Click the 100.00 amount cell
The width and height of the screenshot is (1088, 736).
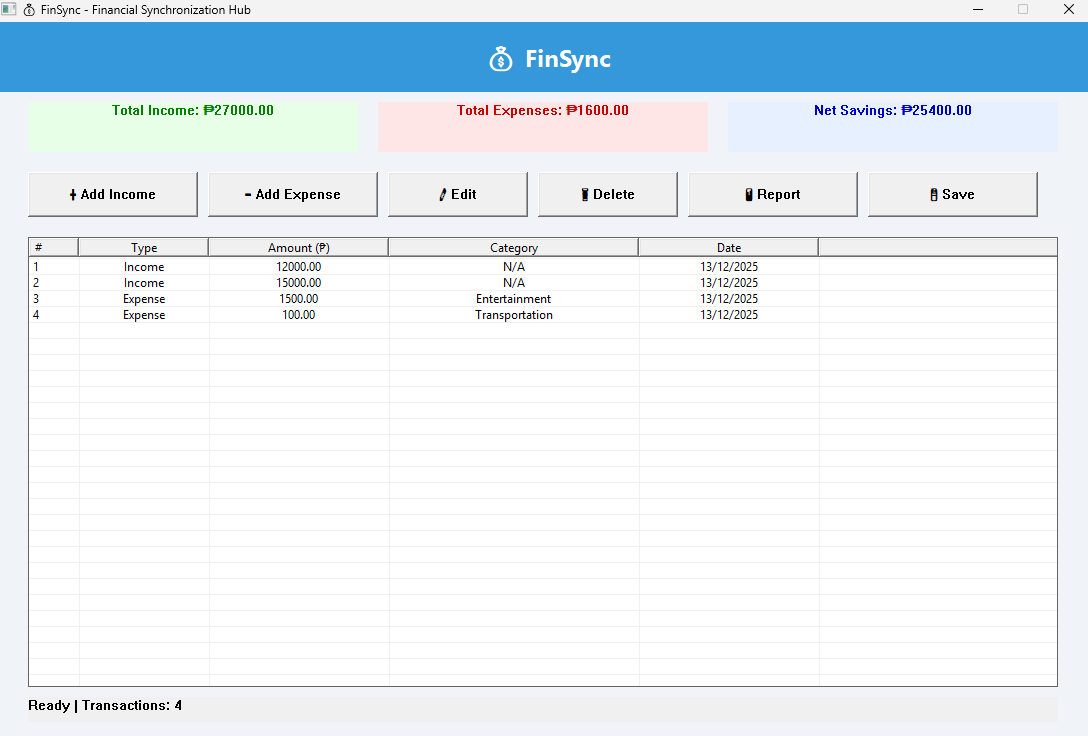pos(298,314)
